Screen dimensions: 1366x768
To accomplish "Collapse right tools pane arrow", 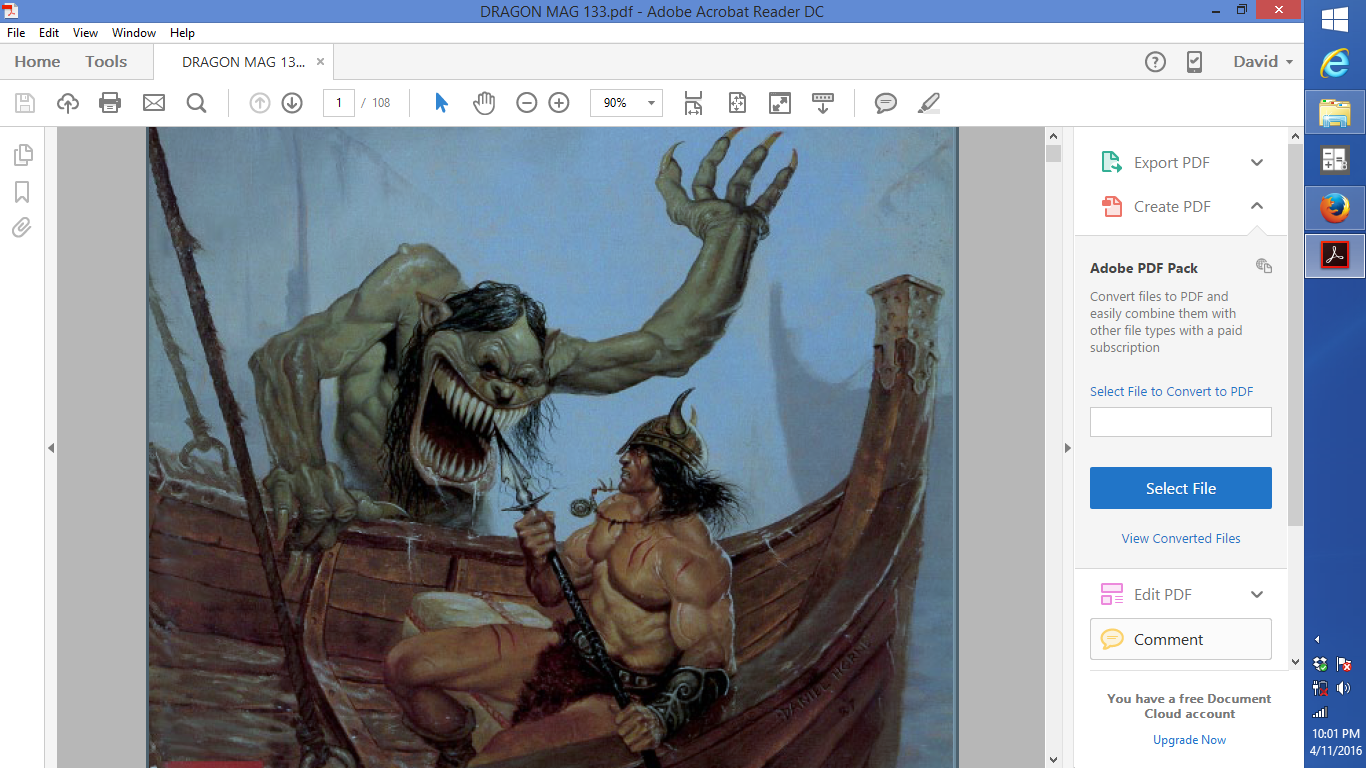I will 1068,449.
